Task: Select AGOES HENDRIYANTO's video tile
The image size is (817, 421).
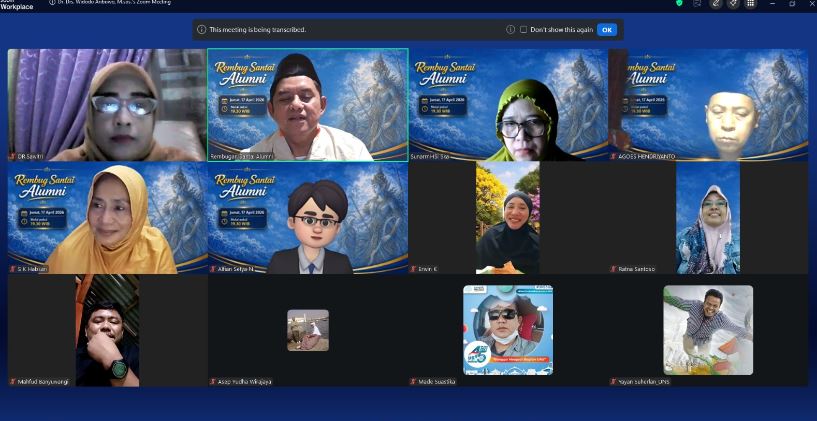Action: 709,105
